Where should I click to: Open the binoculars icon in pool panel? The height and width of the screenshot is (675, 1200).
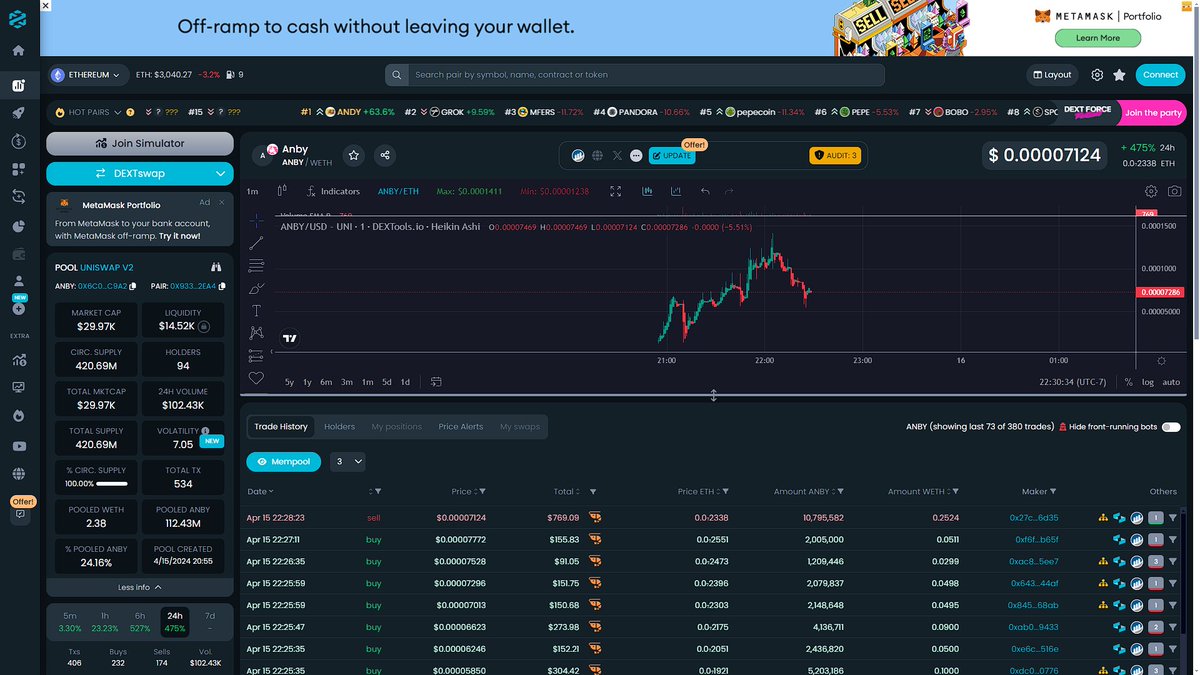(215, 268)
